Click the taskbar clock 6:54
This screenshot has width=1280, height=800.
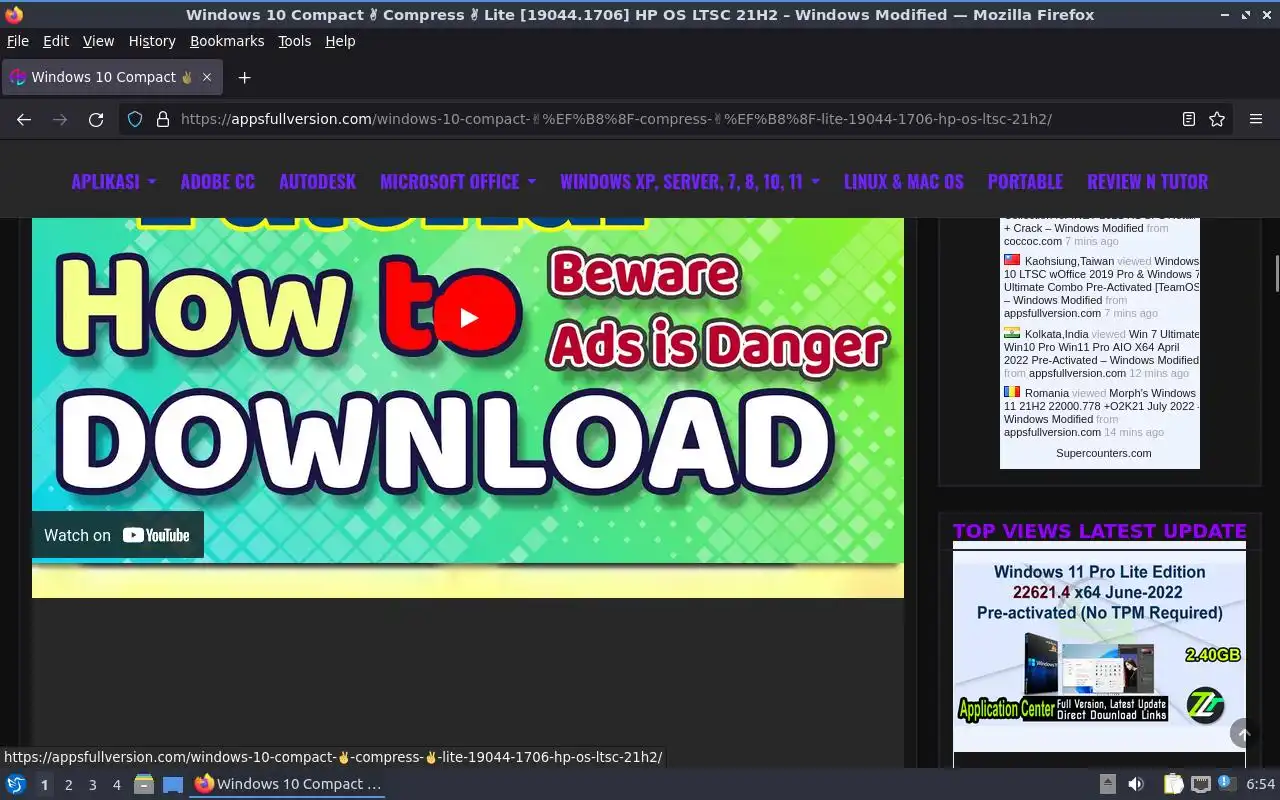point(1260,784)
